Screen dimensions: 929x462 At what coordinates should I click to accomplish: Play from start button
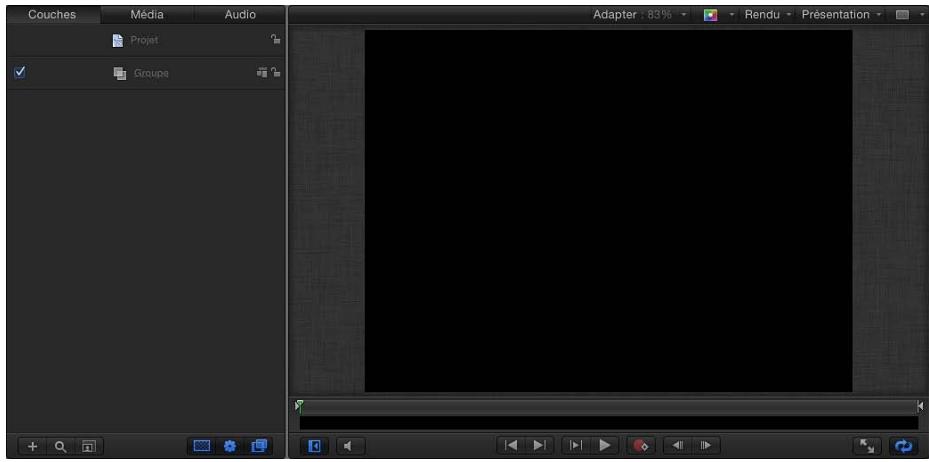[576, 445]
